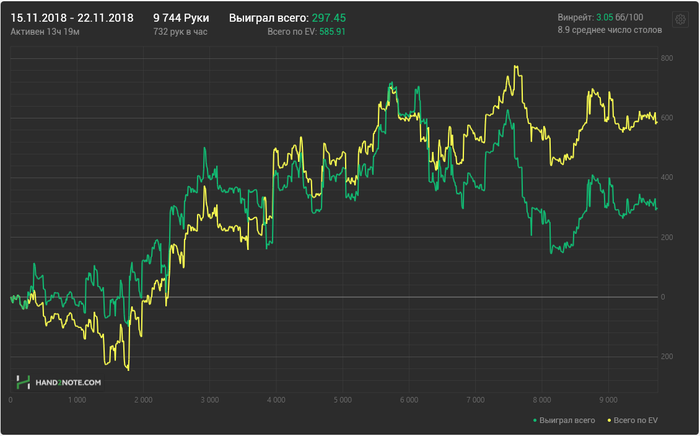Viewport: 700px width, 436px height.
Task: Click the 5 000 x-axis tick label
Action: coord(340,400)
